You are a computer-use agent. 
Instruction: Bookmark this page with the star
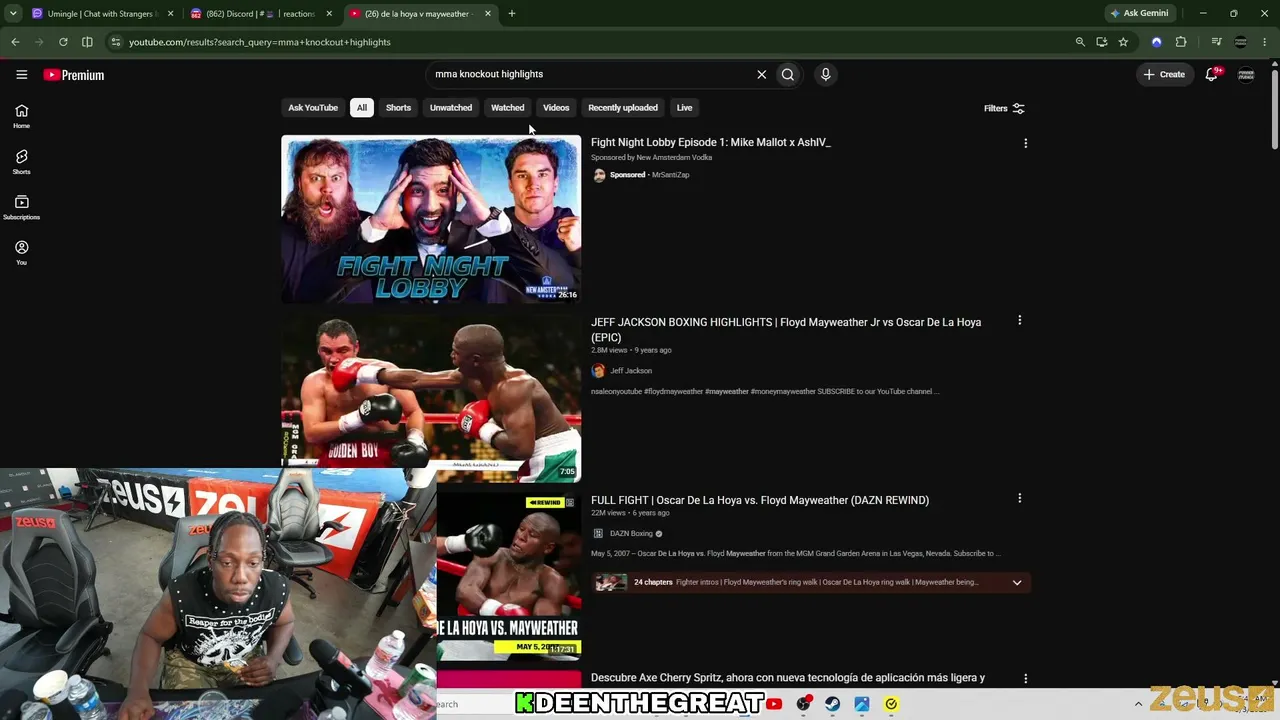click(1123, 42)
